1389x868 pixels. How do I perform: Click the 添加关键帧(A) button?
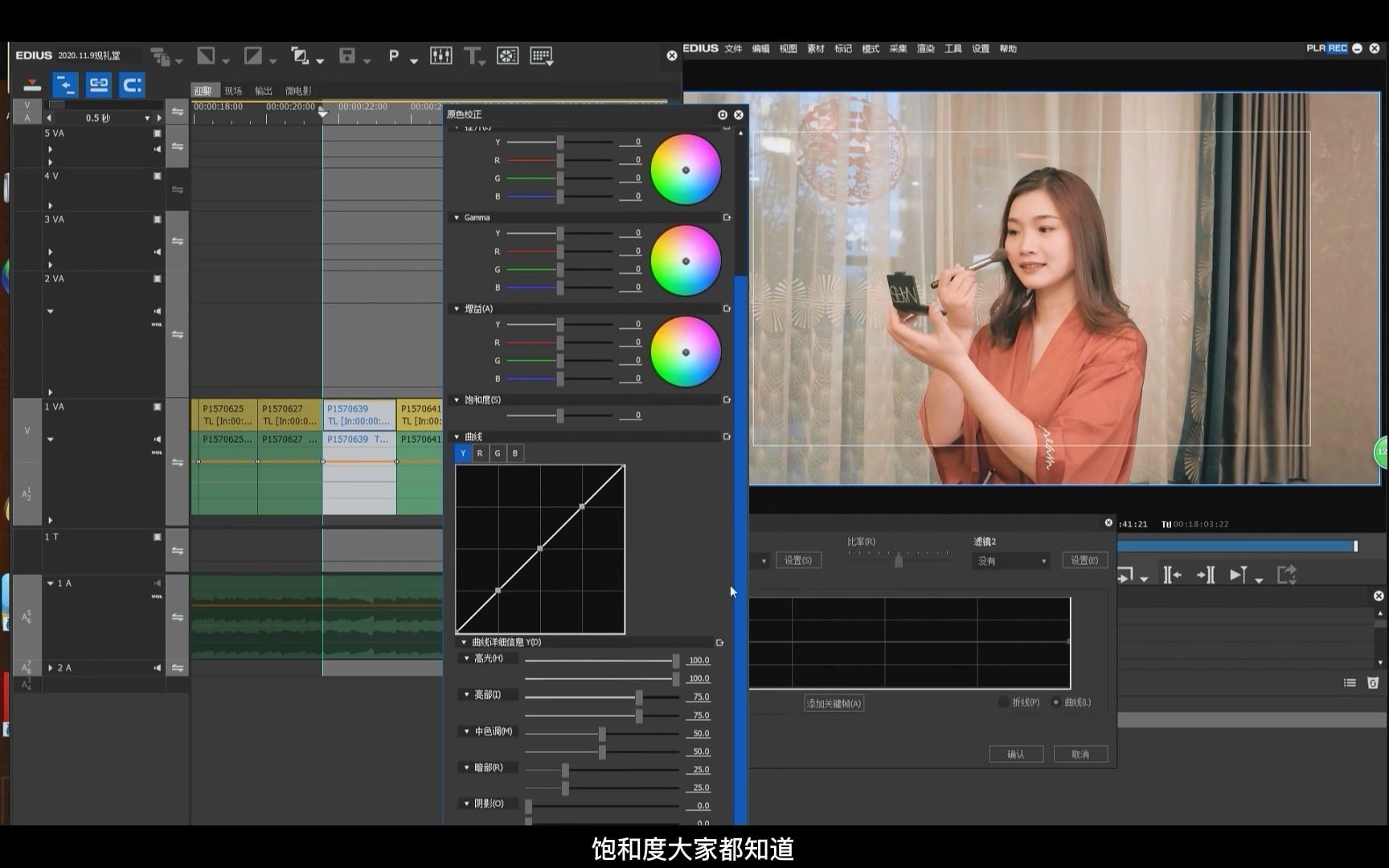[834, 702]
